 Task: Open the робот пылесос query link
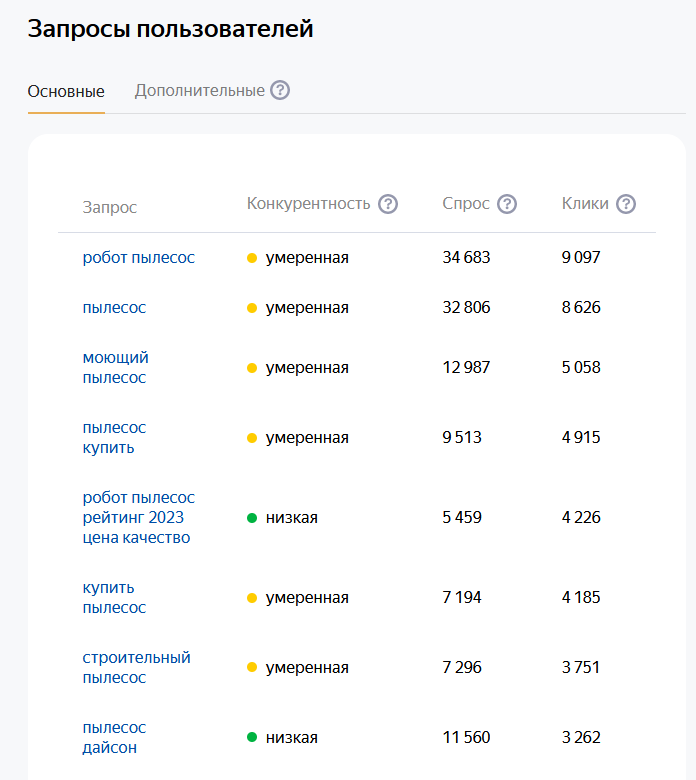click(138, 258)
